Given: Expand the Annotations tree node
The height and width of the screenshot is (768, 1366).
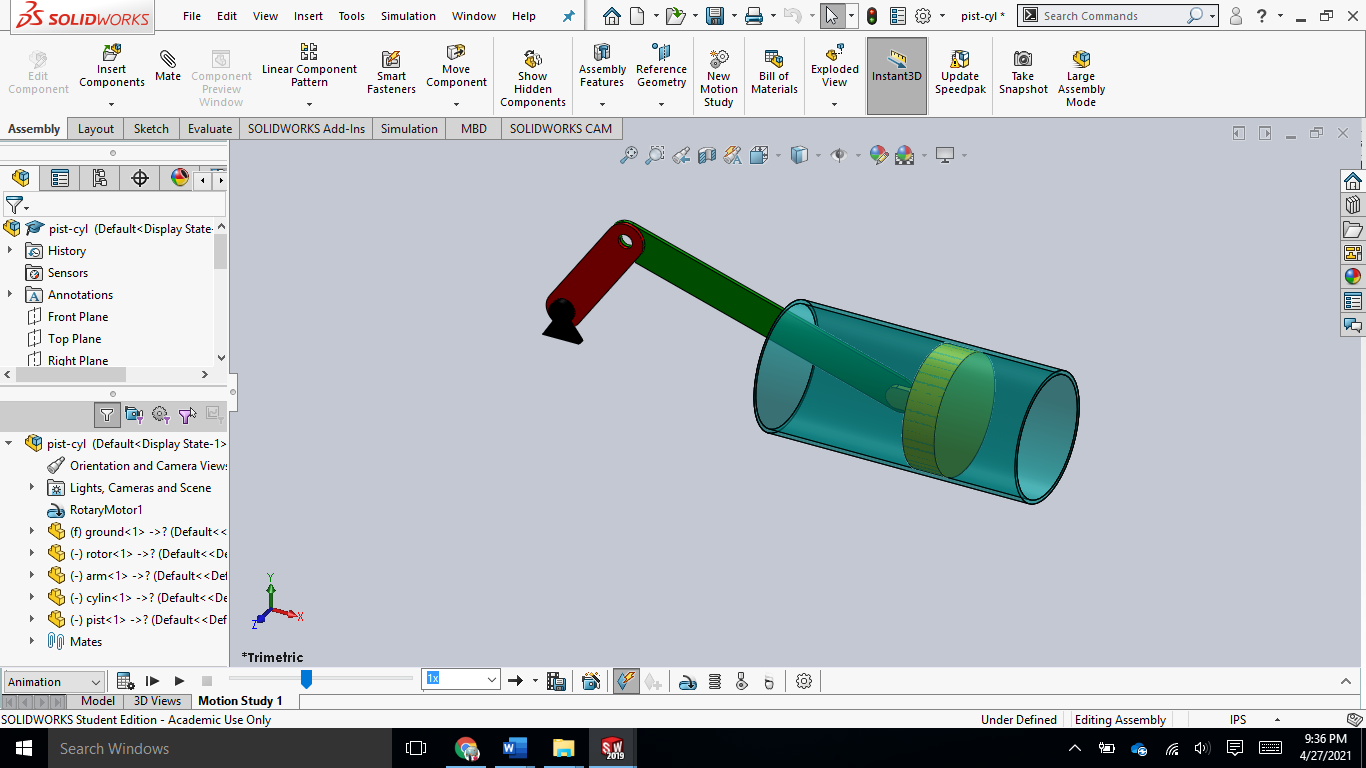Looking at the screenshot, I should (x=10, y=295).
